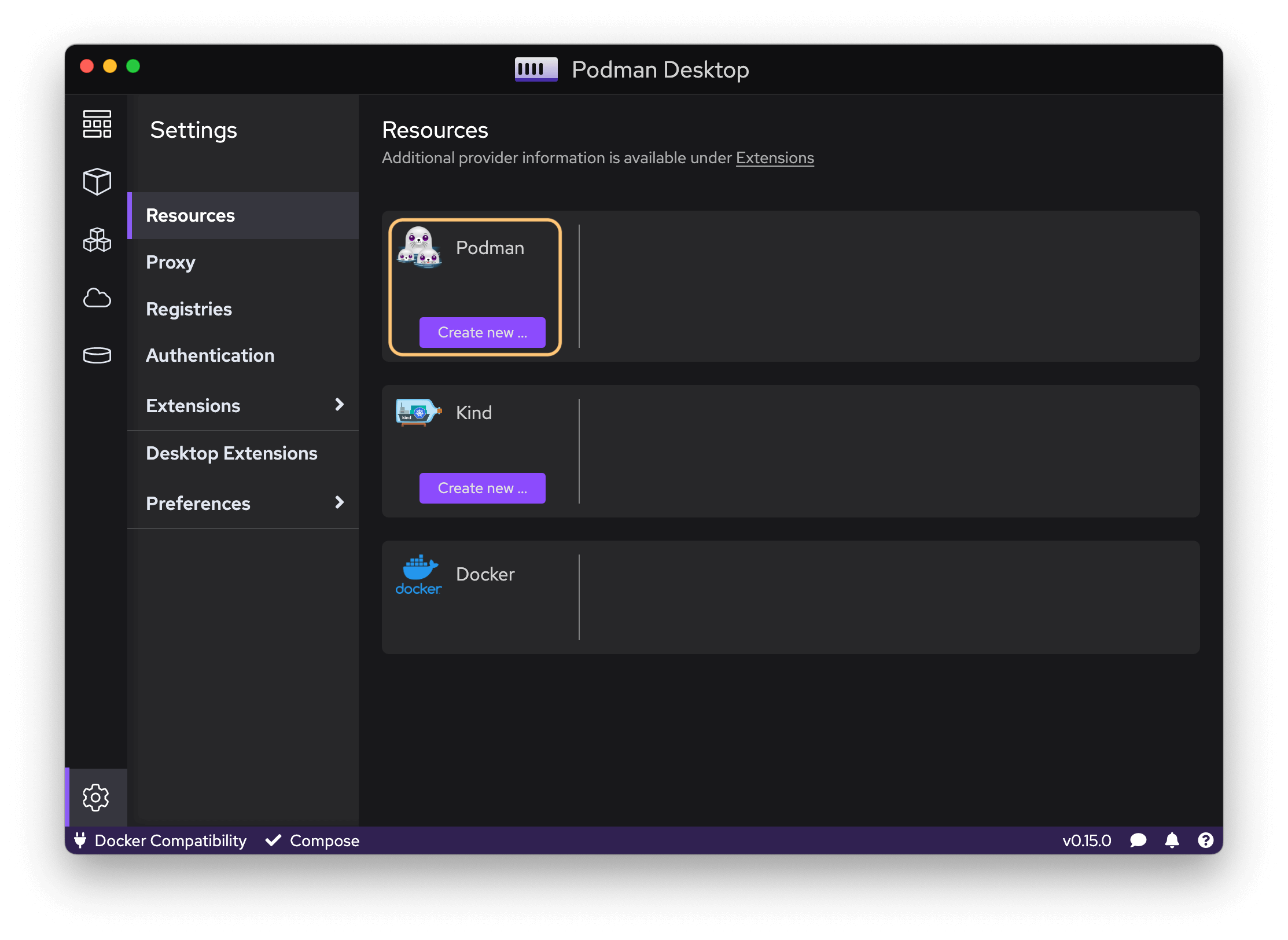The image size is (1288, 940).
Task: Open the Dashboard icon in sidebar
Action: tap(97, 124)
